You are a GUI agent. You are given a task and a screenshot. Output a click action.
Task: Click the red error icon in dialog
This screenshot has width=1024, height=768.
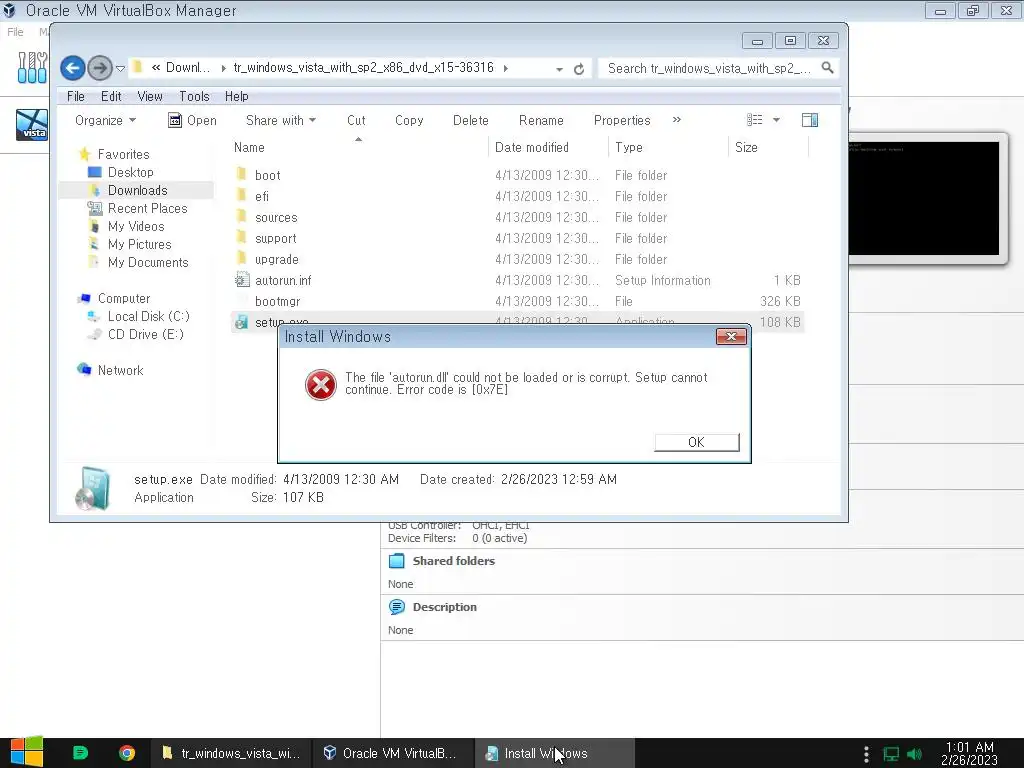(321, 385)
